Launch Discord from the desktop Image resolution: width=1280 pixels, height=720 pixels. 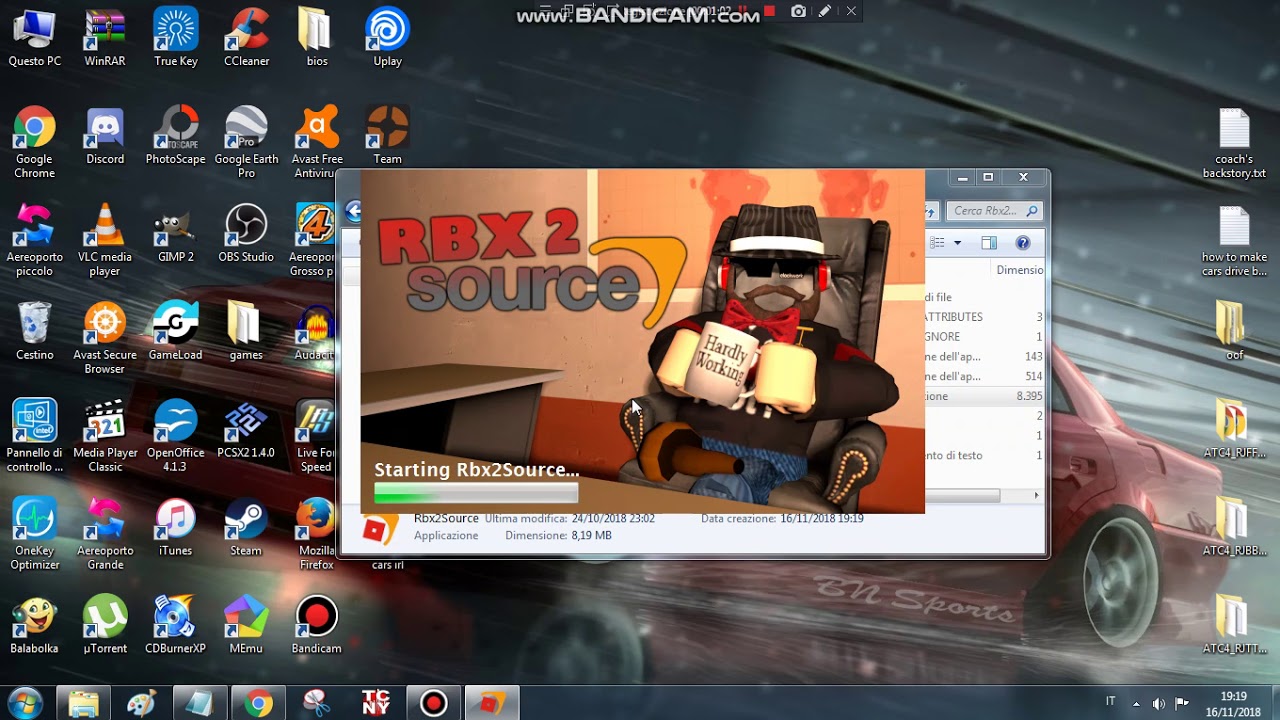tap(105, 135)
